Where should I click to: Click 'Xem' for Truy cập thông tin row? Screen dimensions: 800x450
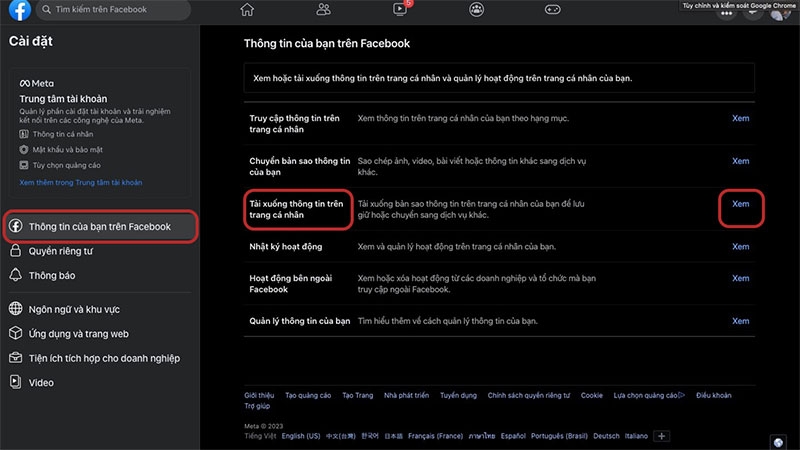740,118
